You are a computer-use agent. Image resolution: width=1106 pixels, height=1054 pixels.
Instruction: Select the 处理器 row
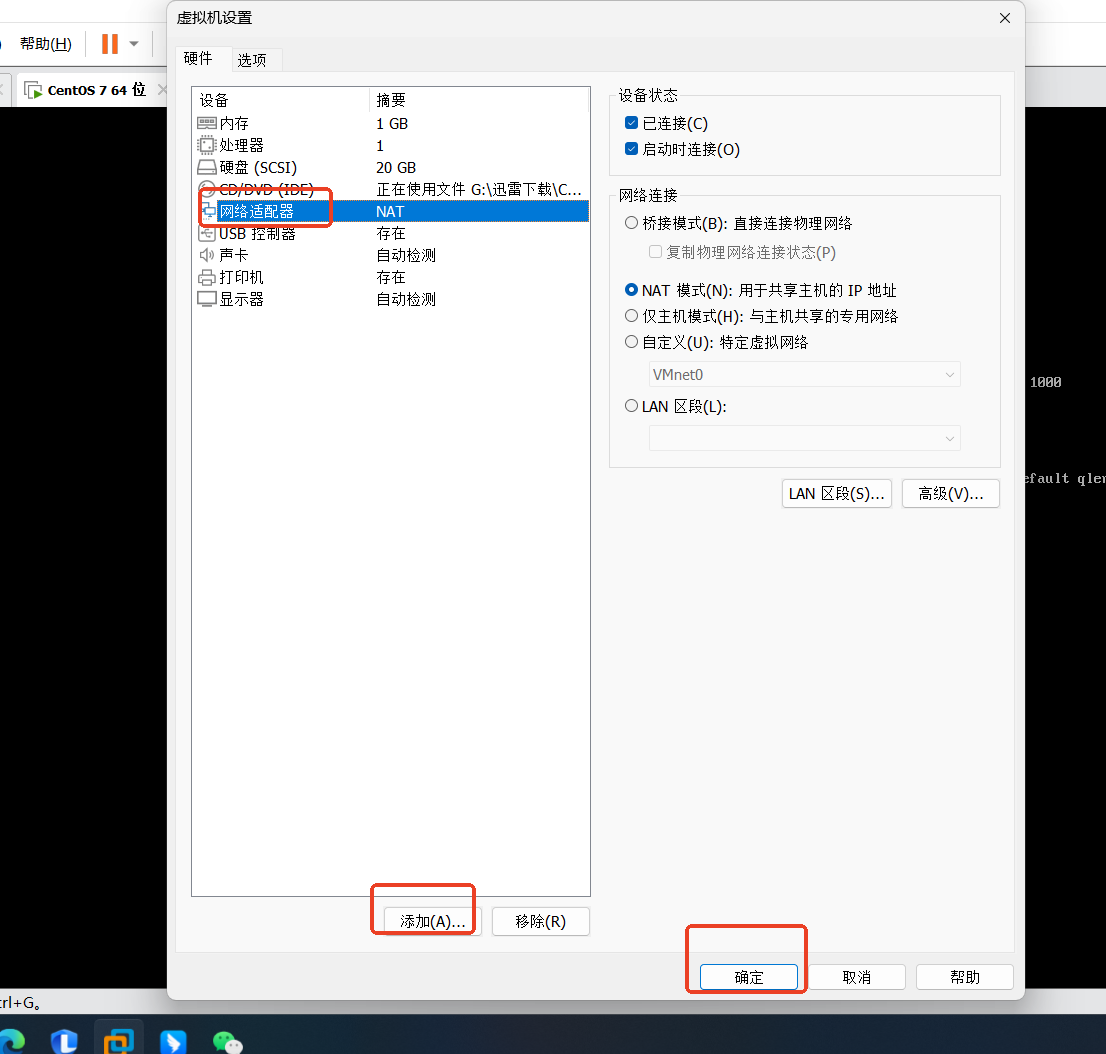coord(391,145)
